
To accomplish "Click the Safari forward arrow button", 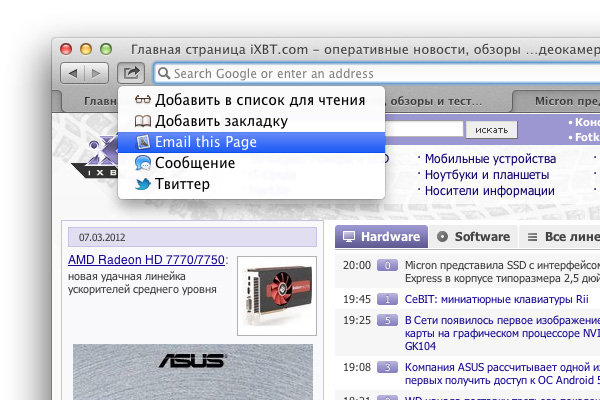I will pyautogui.click(x=96, y=73).
